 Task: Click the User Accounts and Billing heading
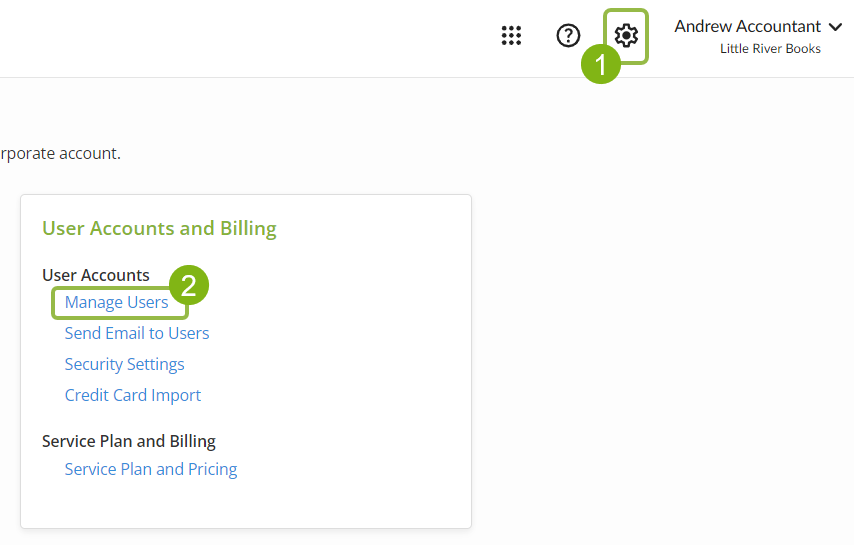pyautogui.click(x=159, y=229)
